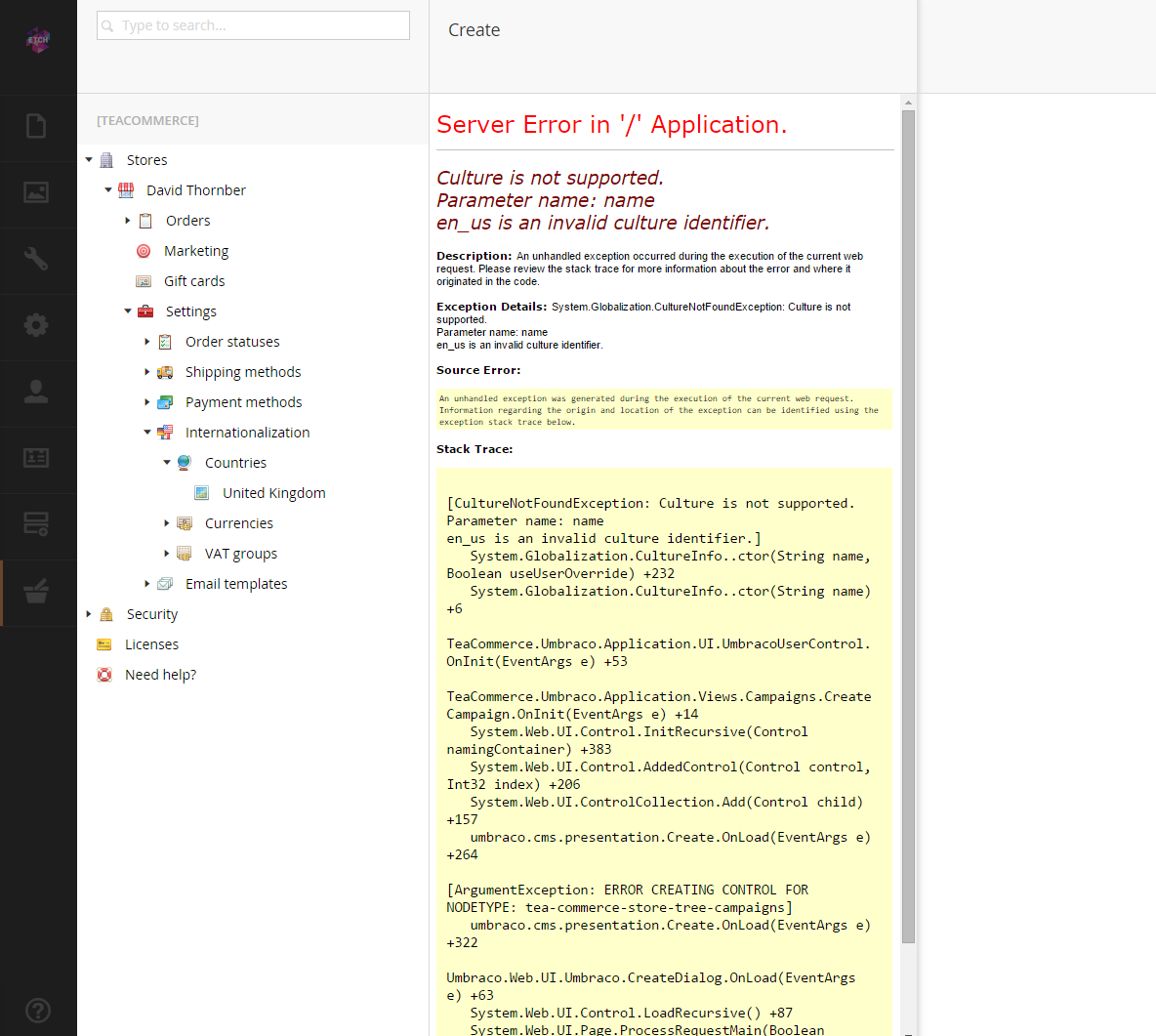Open the Forms section icon above the basket
The image size is (1156, 1036).
point(36,524)
